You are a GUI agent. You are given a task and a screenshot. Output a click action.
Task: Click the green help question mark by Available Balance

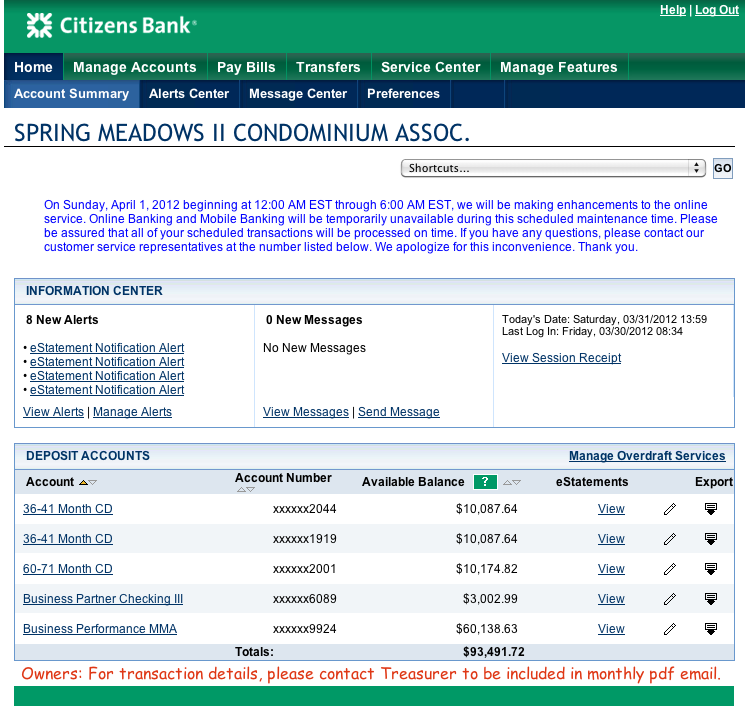[x=485, y=482]
